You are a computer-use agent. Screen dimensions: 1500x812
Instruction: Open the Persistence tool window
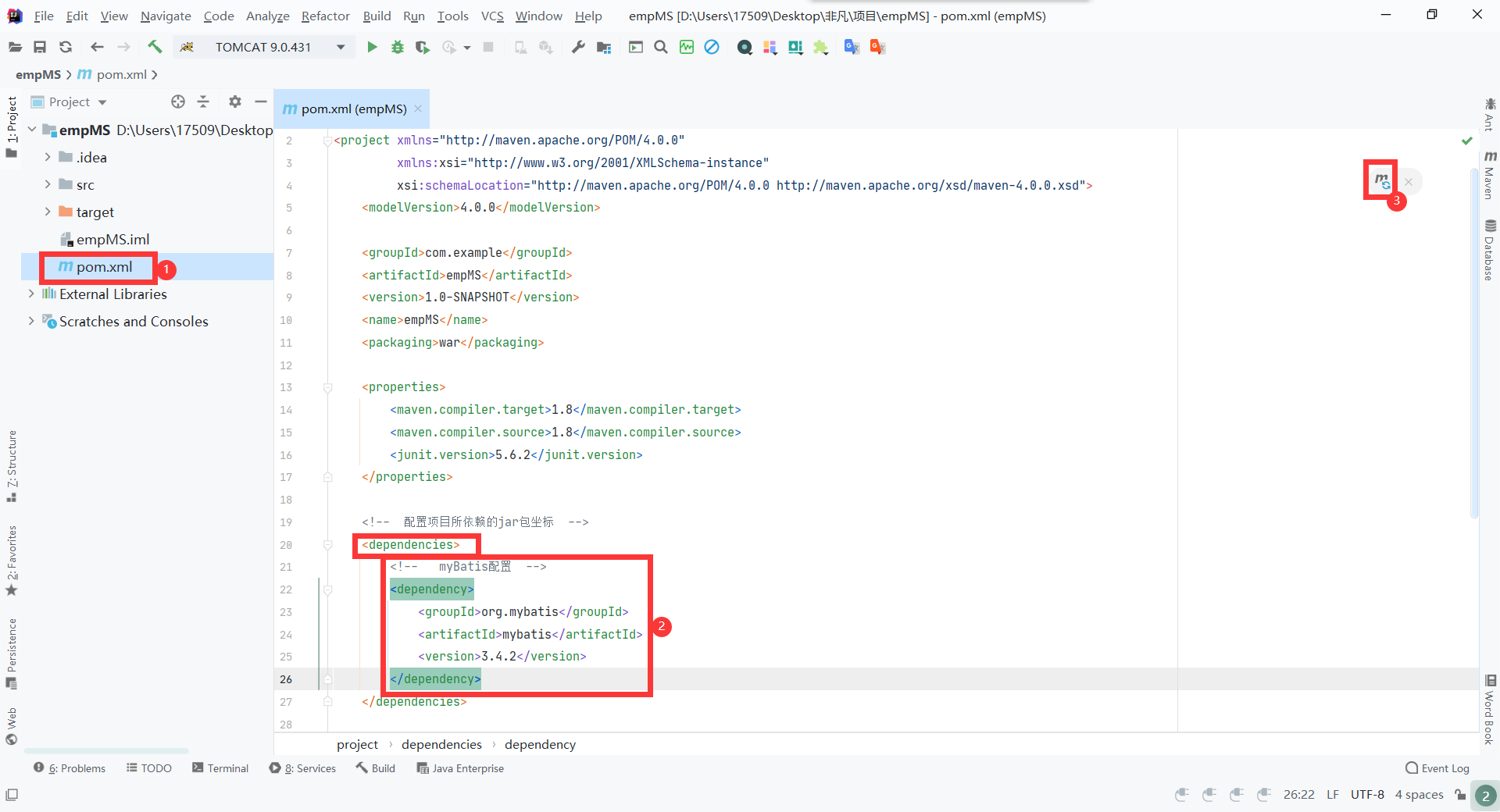(12, 654)
